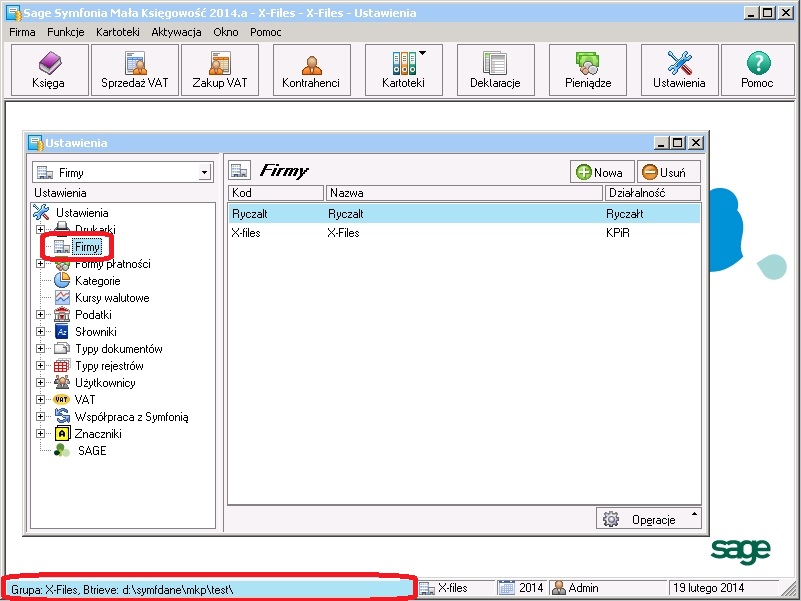Screen dimensions: 801x601
Task: Select the Ryczałt company row
Action: [464, 214]
